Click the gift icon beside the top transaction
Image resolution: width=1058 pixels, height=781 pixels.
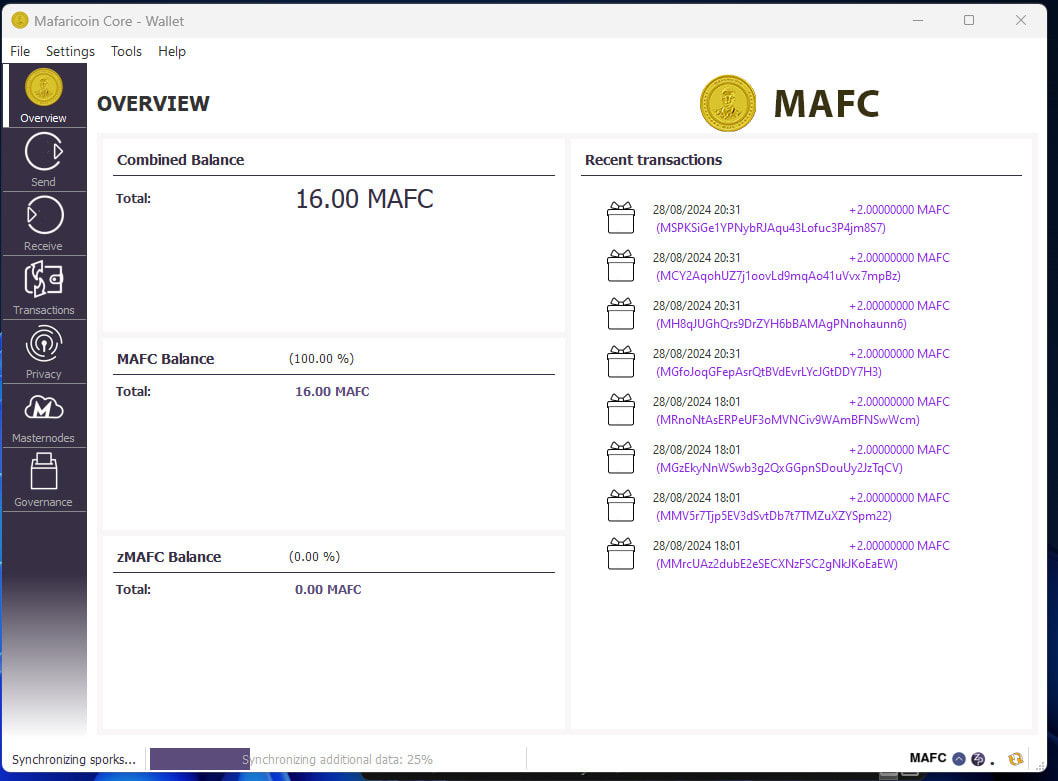click(x=621, y=217)
